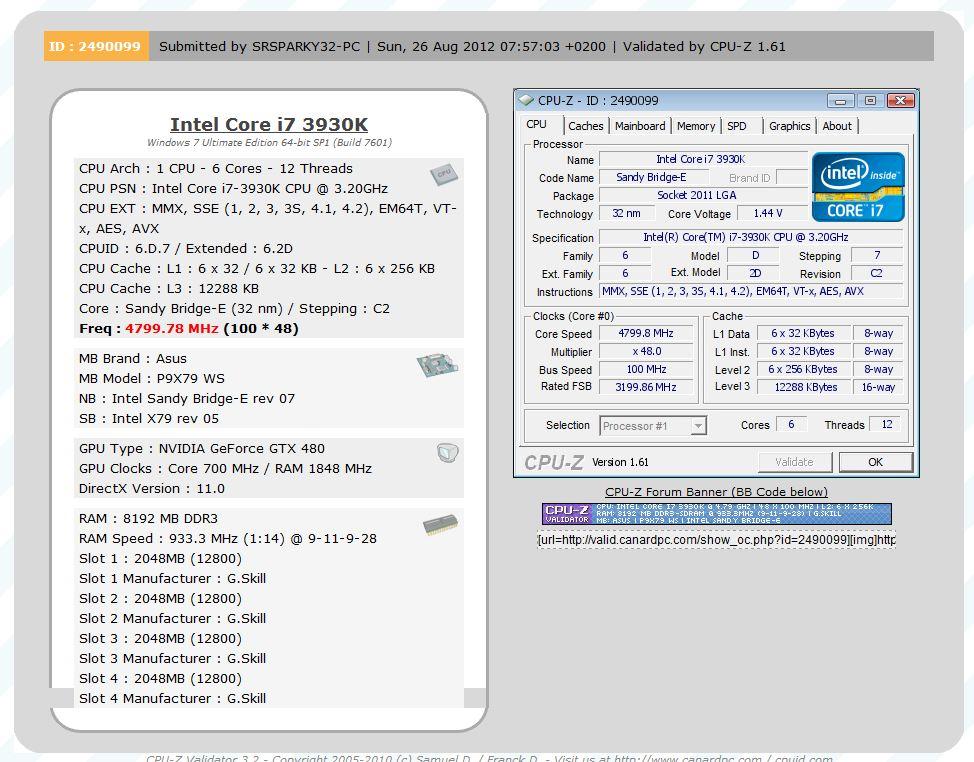The image size is (974, 762).
Task: Click the Validate button
Action: 794,462
